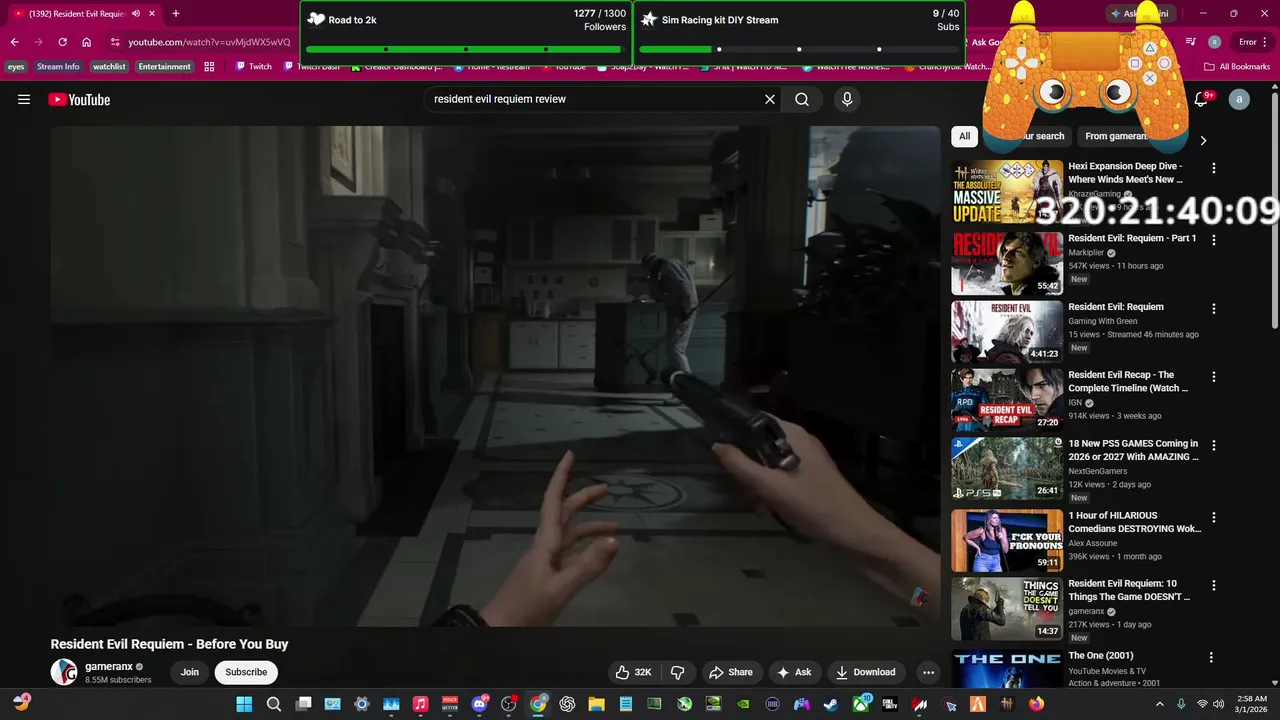
Task: Open options for Gaming With Green's stream
Action: click(x=1214, y=309)
